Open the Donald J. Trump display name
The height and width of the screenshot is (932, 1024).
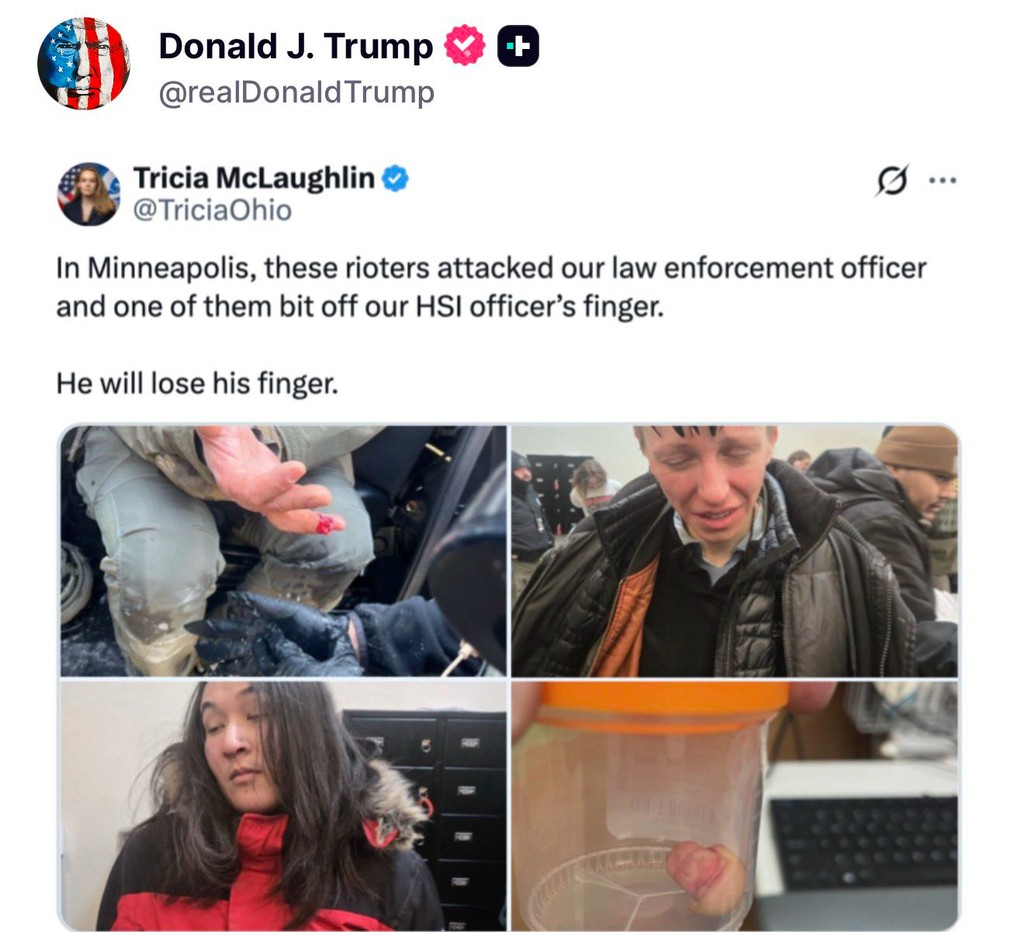296,46
